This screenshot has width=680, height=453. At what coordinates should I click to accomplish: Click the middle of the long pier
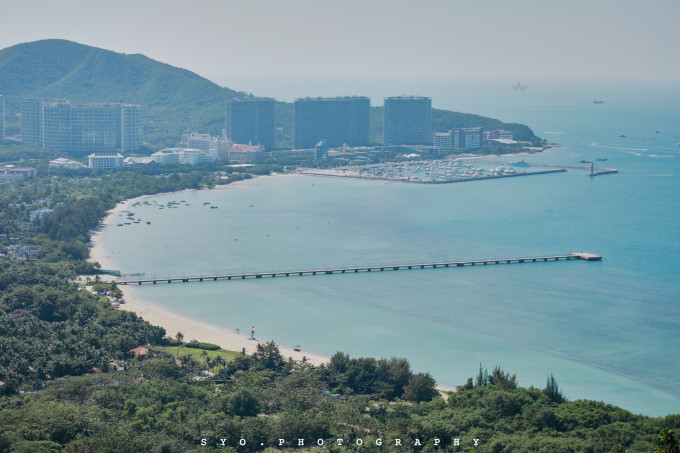350,269
